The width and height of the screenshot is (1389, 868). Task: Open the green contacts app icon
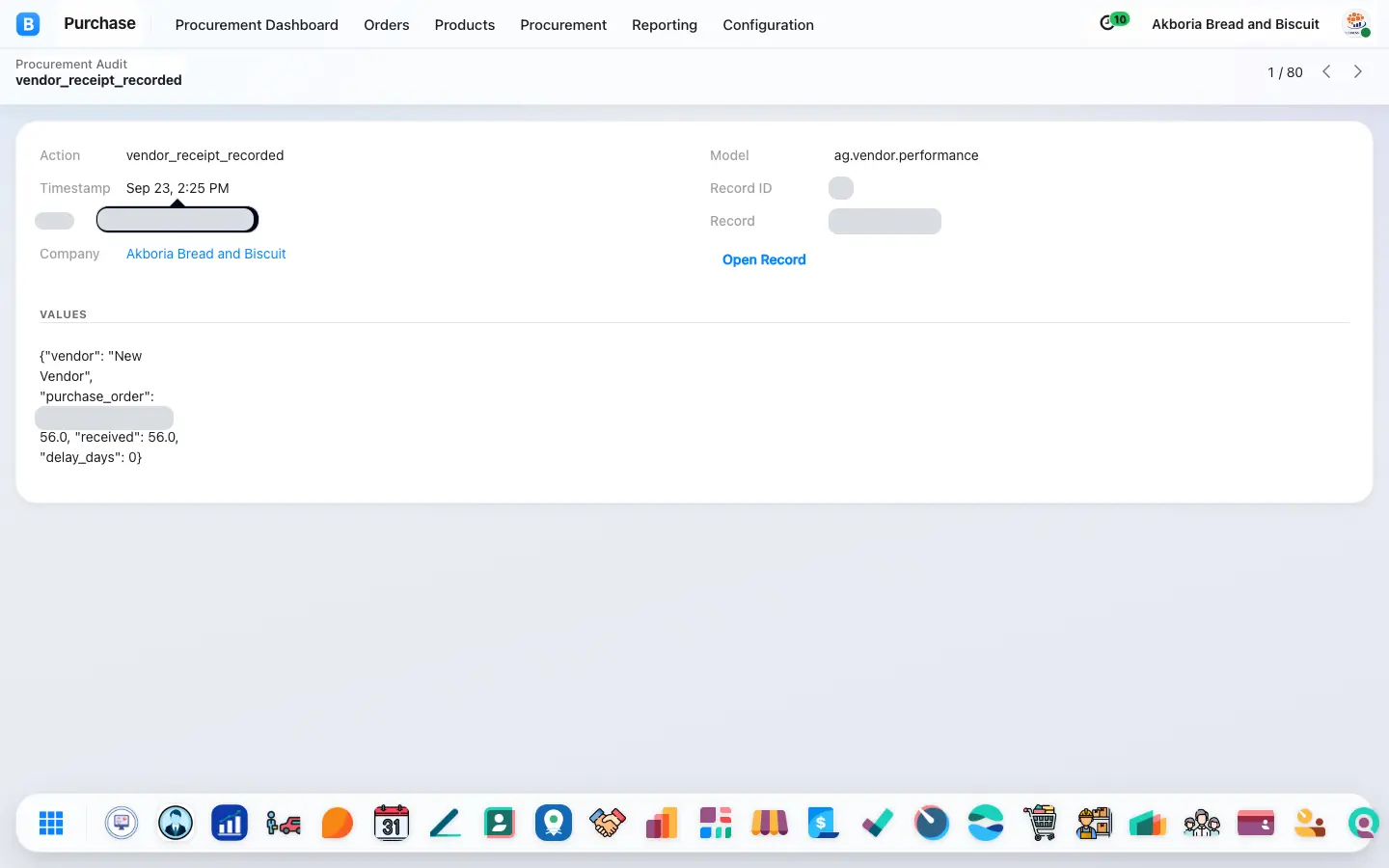tap(500, 823)
